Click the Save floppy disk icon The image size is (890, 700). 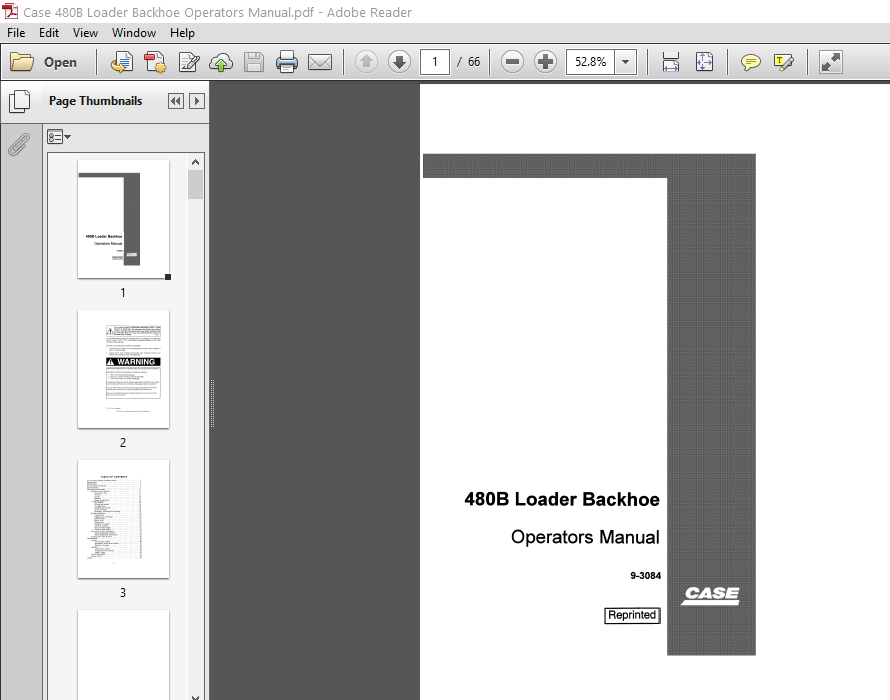(x=254, y=62)
